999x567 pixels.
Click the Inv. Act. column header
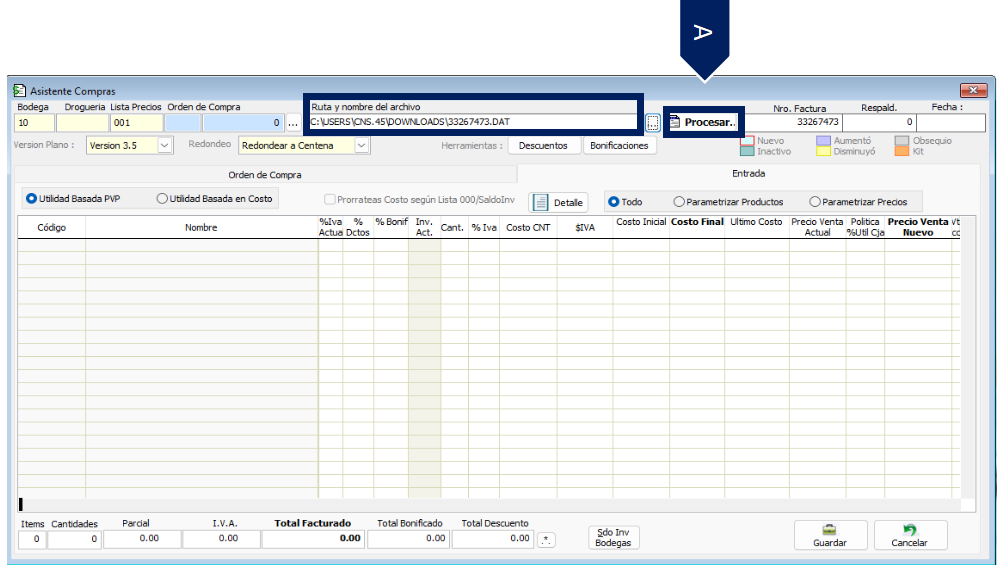click(424, 227)
